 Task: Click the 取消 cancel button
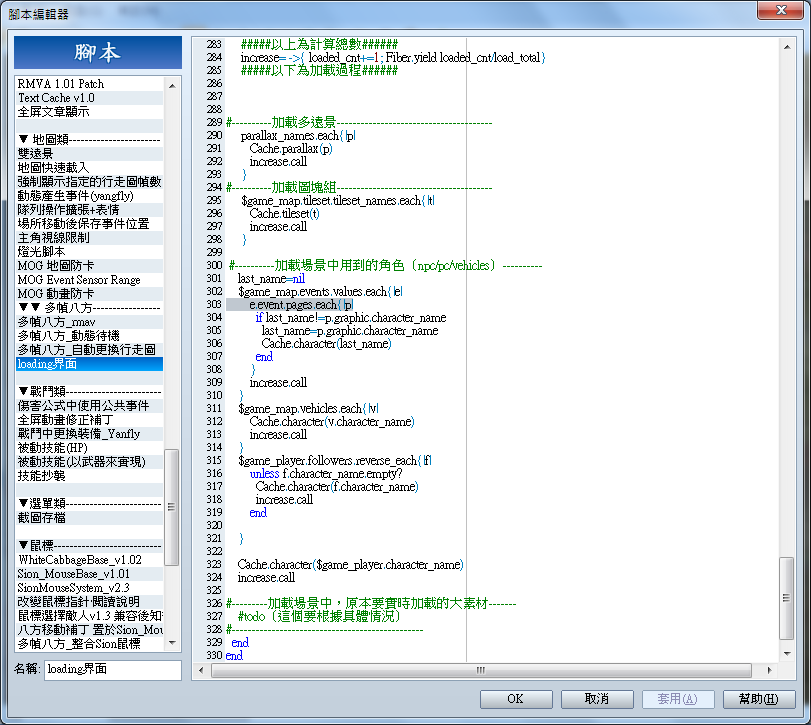click(x=597, y=699)
